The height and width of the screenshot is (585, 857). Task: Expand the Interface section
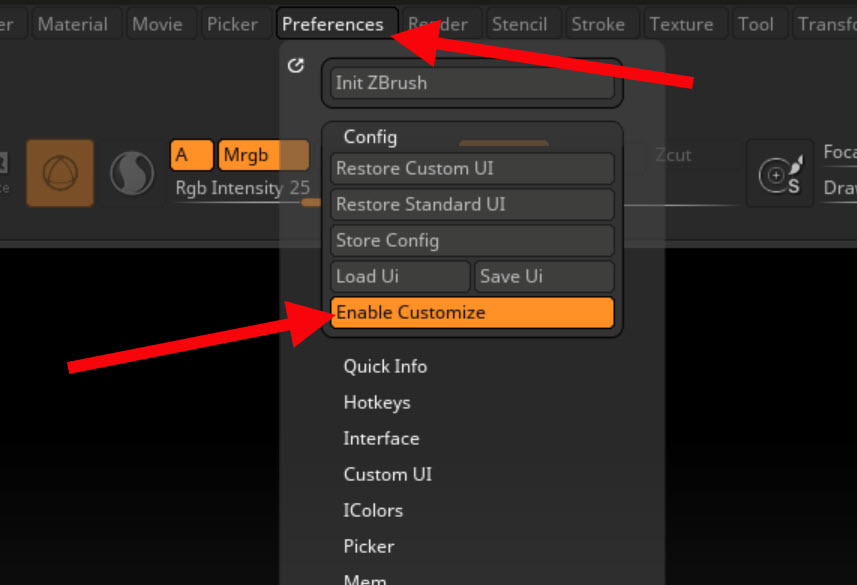click(381, 438)
